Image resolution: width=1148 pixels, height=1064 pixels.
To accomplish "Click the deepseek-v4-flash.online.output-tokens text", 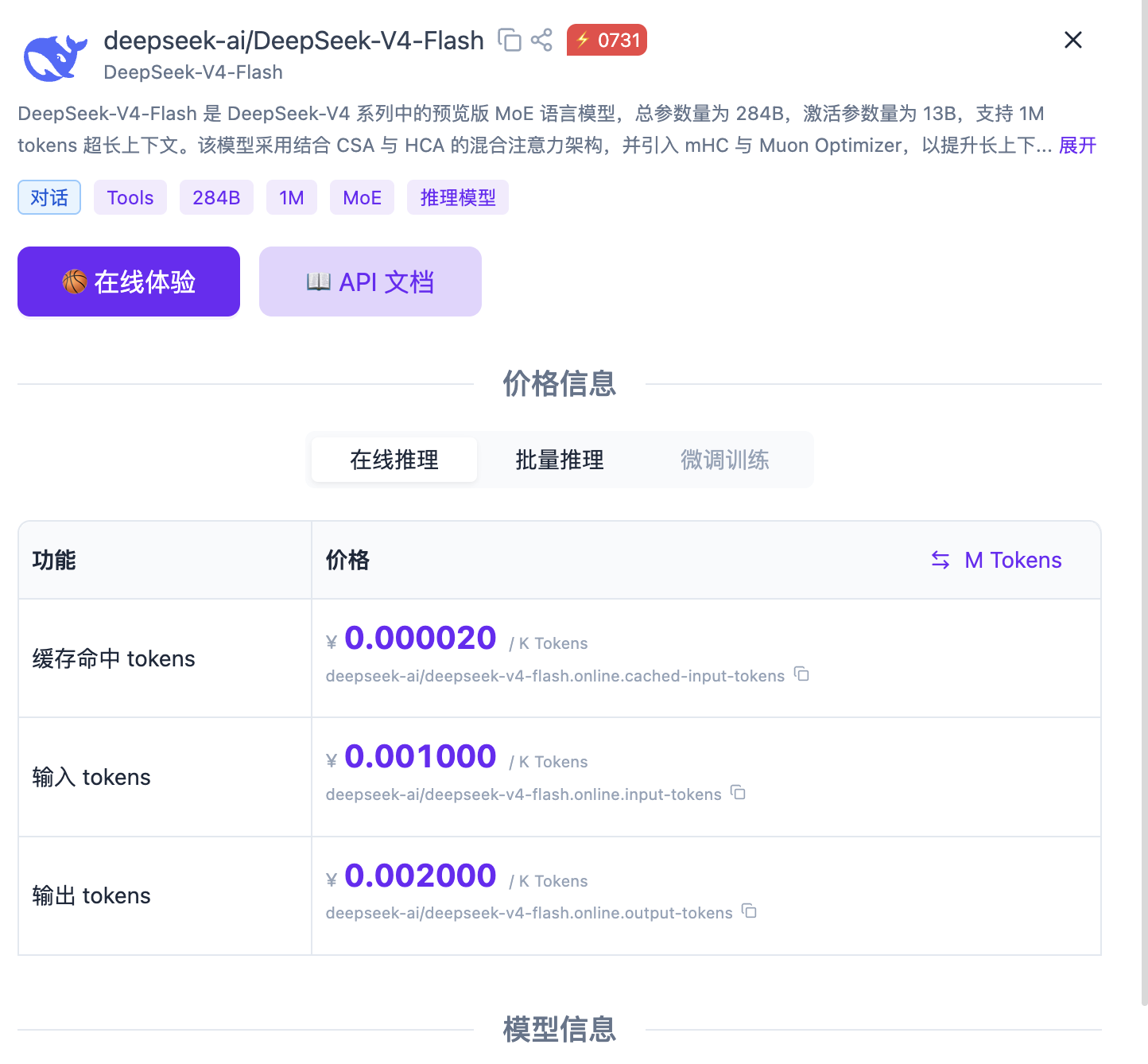I will point(529,913).
